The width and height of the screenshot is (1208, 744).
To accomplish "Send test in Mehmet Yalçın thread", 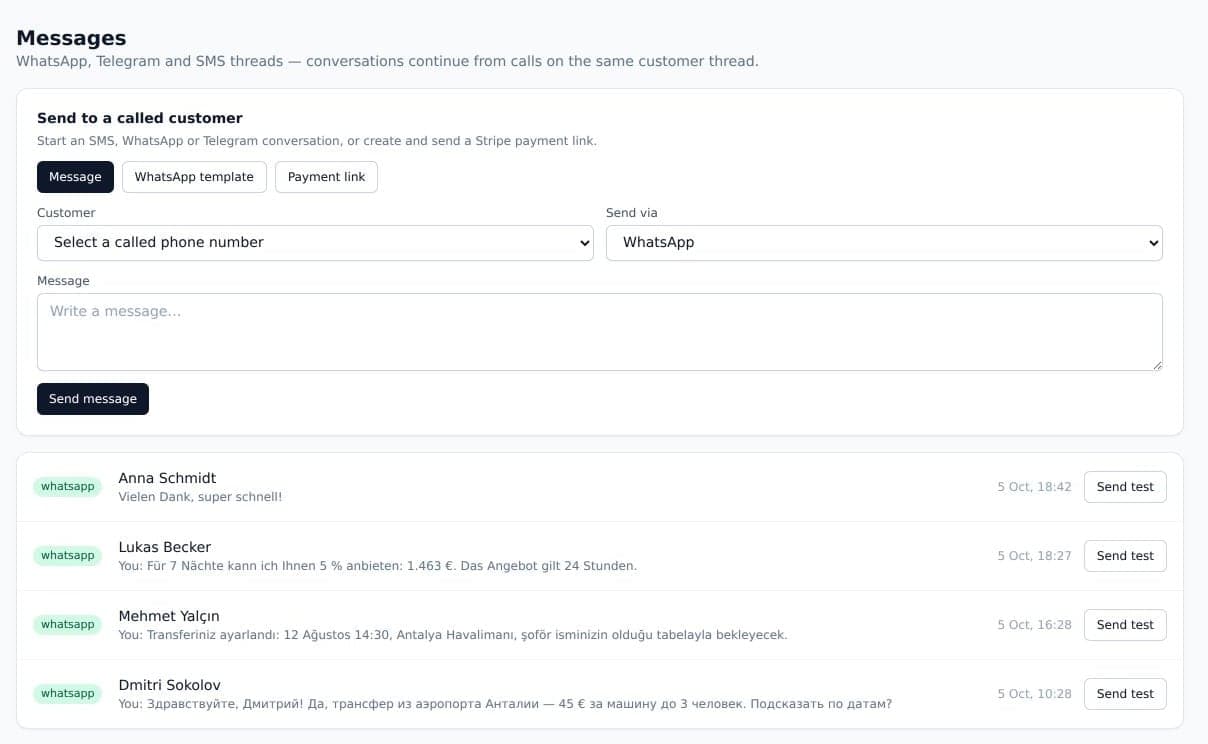I will 1125,625.
